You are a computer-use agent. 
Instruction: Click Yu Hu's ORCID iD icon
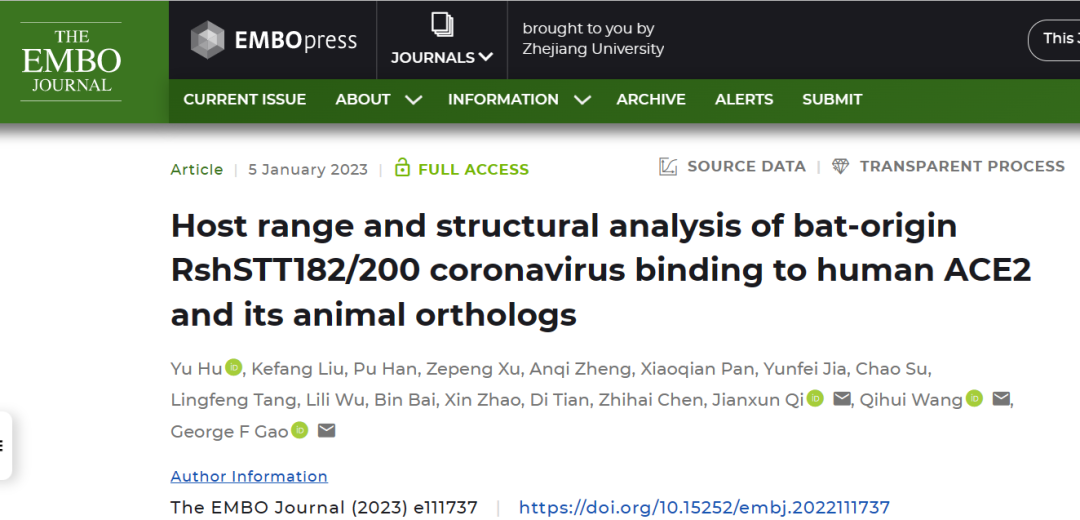[234, 367]
